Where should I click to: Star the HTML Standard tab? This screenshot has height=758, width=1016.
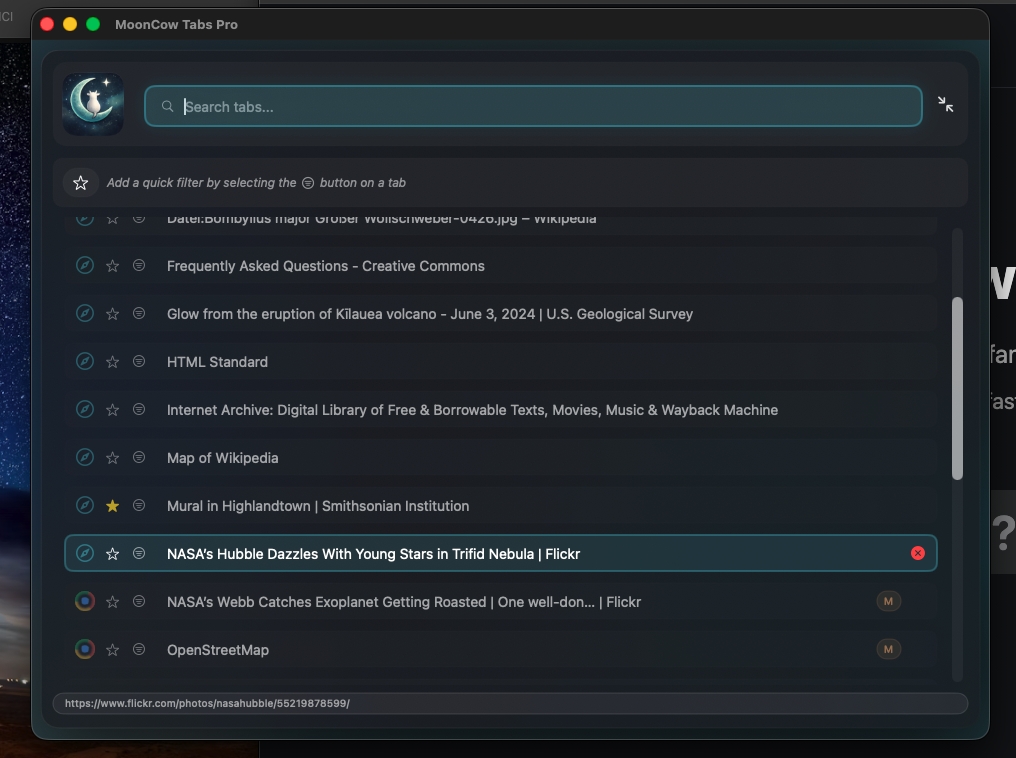point(113,362)
